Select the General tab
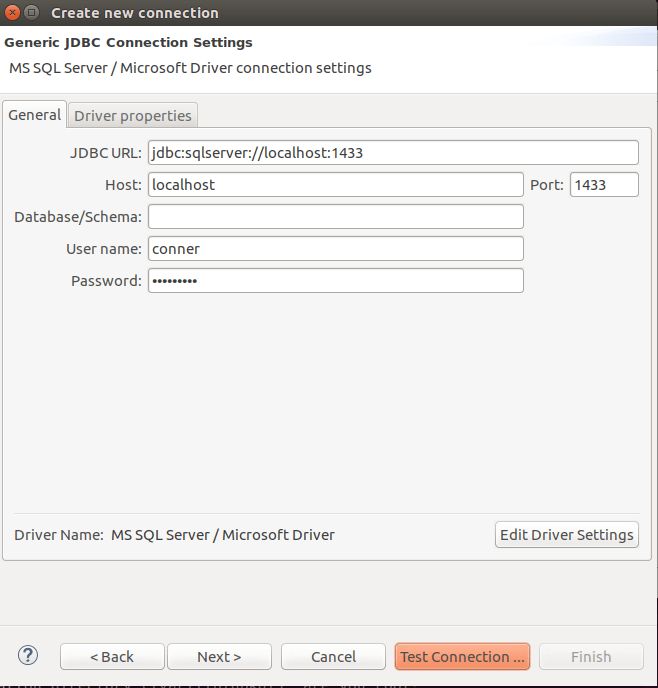658x688 pixels. 35,115
